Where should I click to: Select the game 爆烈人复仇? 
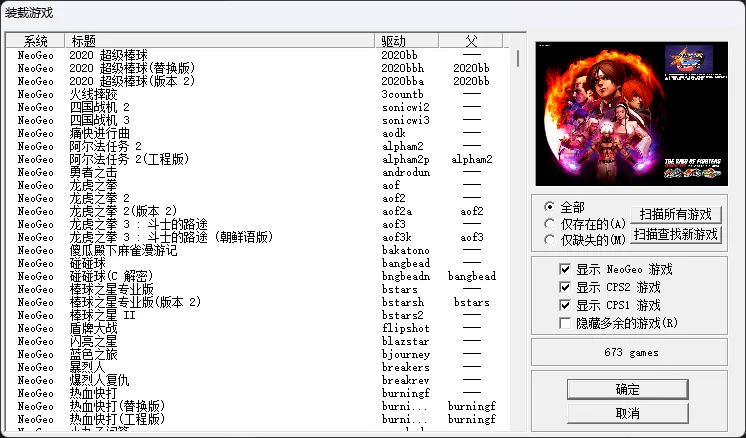point(257,380)
